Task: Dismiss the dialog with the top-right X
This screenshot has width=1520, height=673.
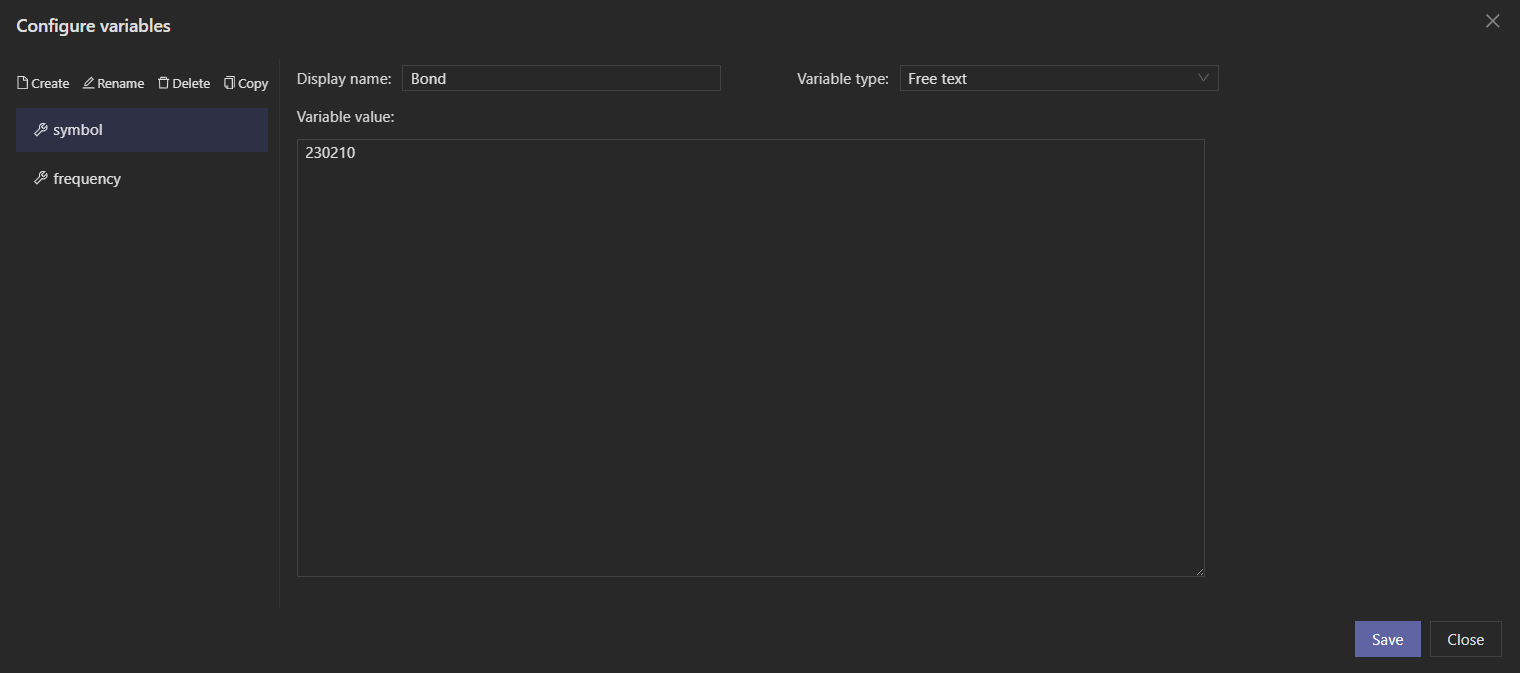Action: coord(1492,21)
